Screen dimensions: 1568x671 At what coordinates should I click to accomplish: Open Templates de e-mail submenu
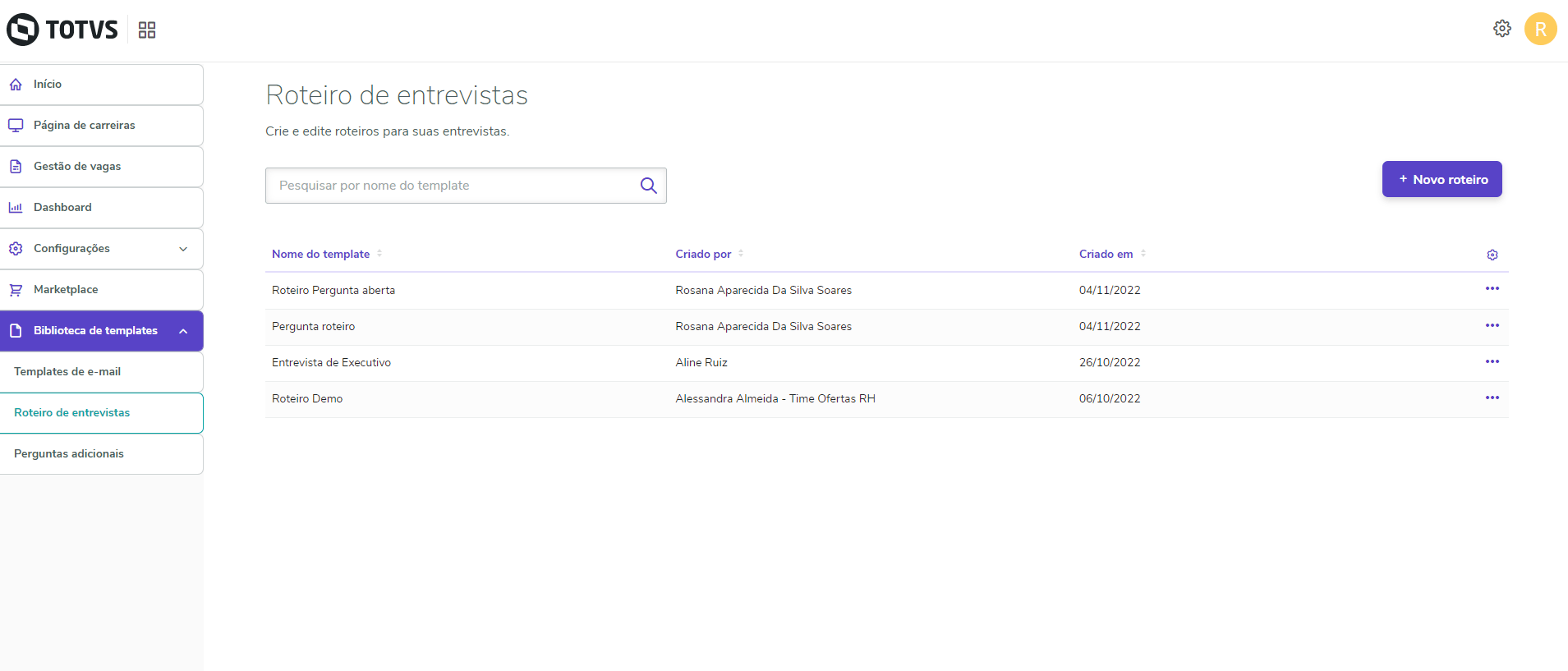[x=102, y=372]
